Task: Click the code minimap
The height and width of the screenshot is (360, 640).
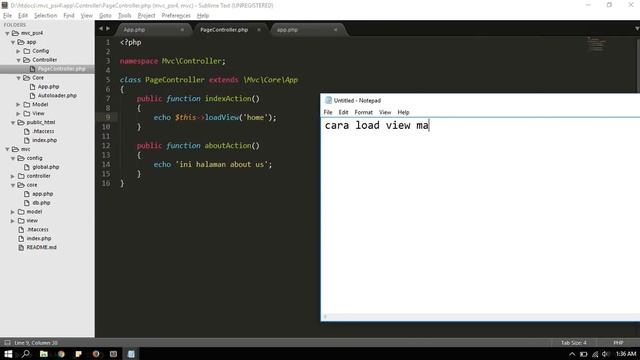Action: 596,44
